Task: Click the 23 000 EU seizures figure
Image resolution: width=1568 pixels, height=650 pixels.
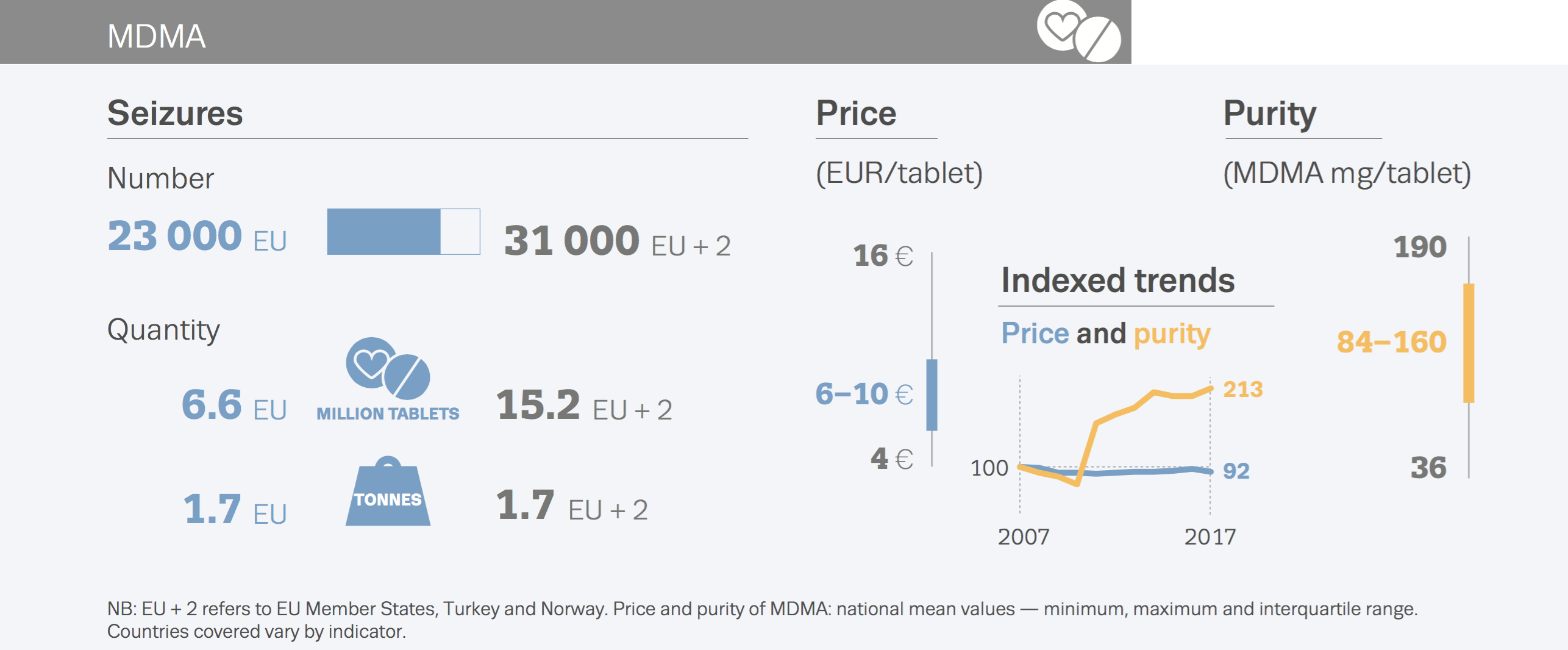Action: click(x=197, y=237)
